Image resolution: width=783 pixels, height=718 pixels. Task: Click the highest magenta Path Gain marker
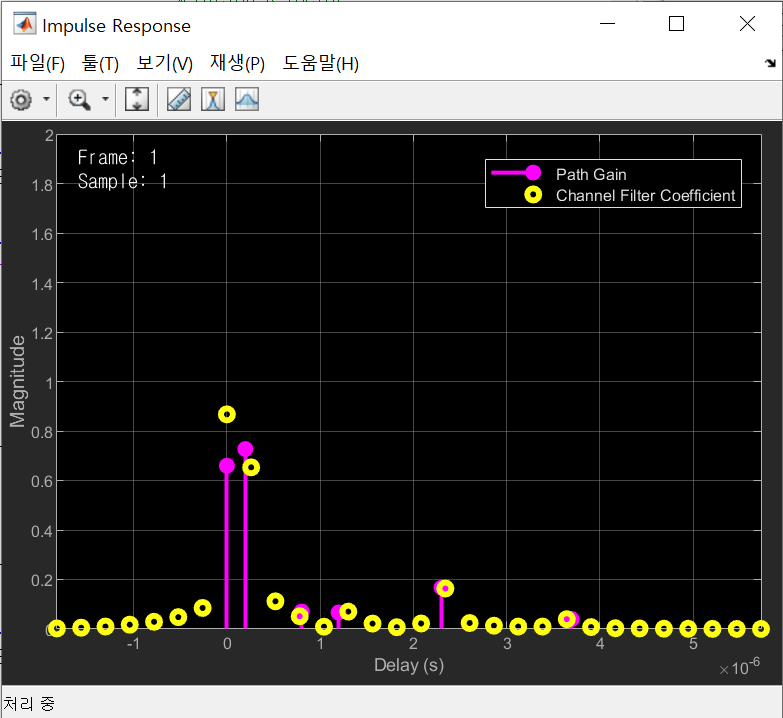(x=245, y=449)
